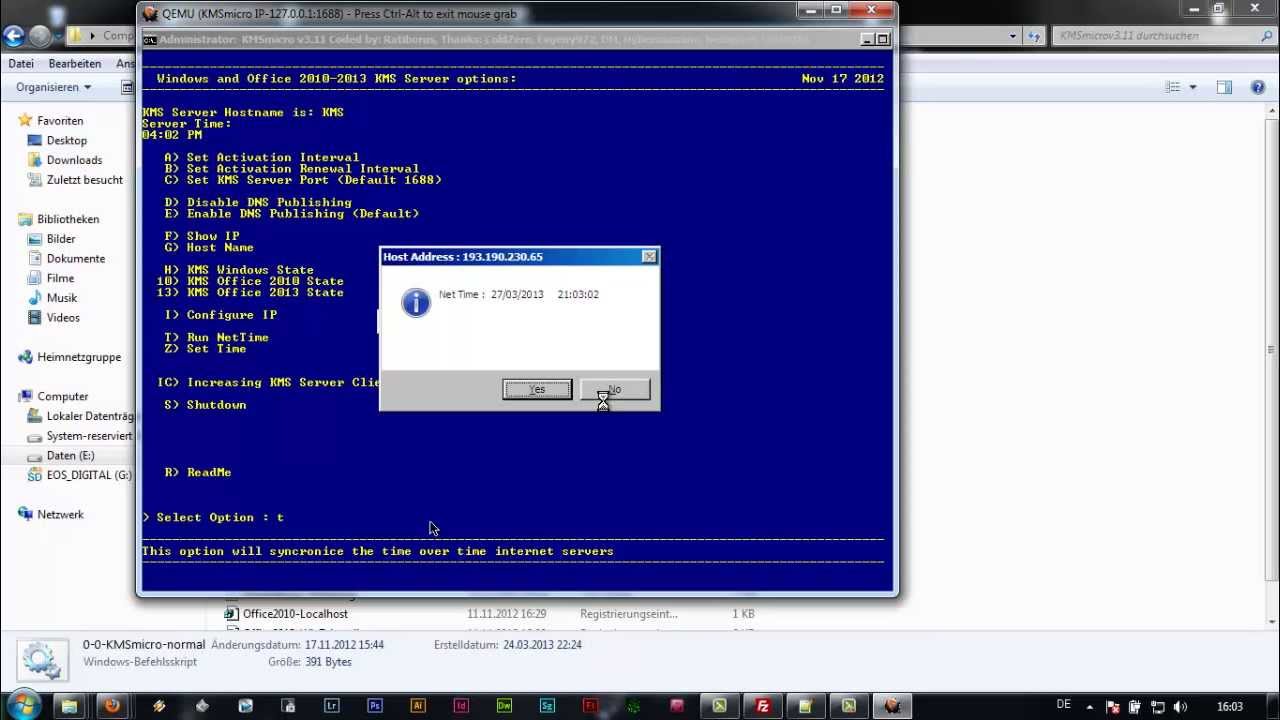
Task: Click the volume speaker tray icon
Action: [1181, 707]
